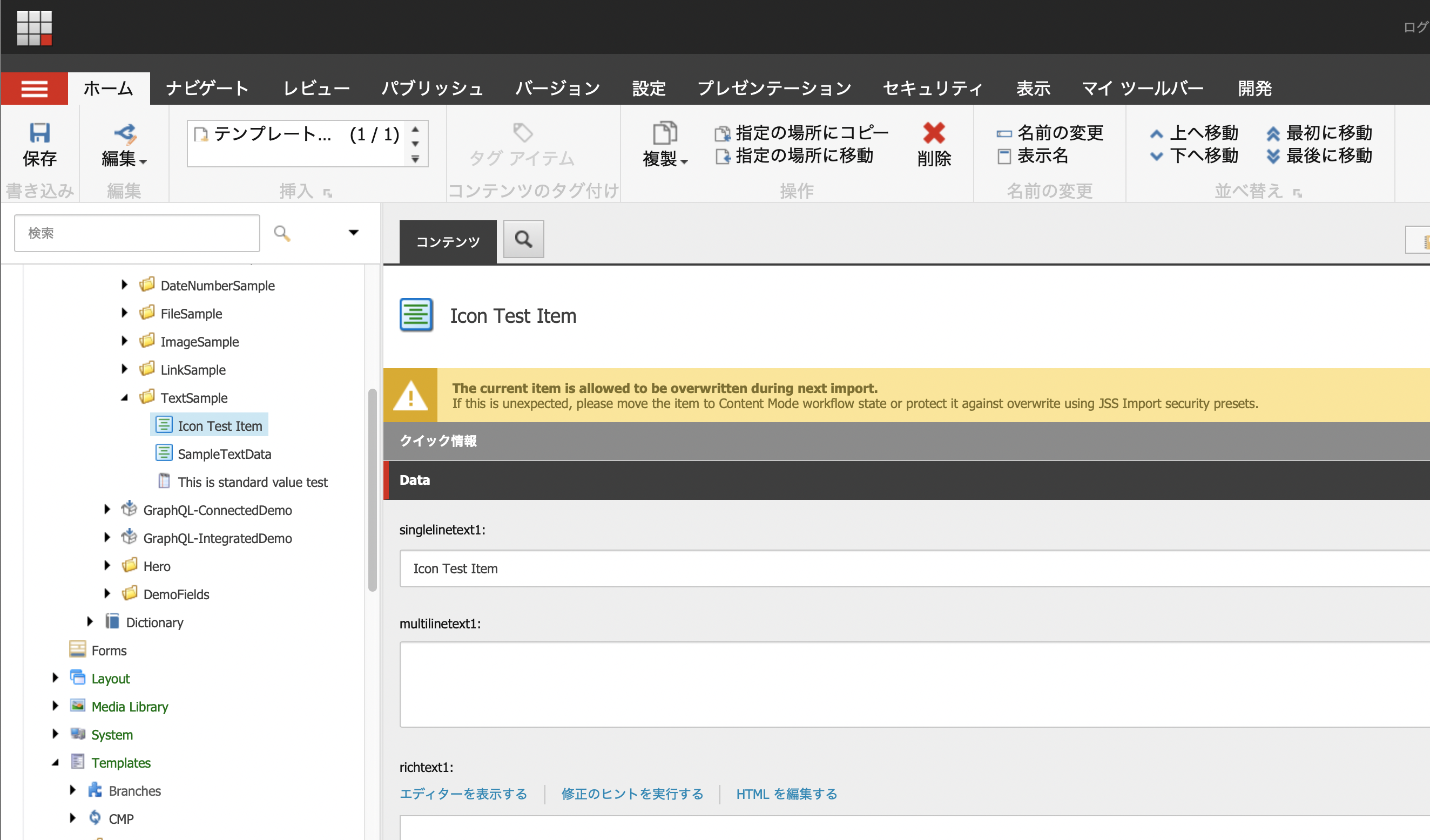Switch to the ナビゲート ribbon tab
The image size is (1430, 840).
207,89
